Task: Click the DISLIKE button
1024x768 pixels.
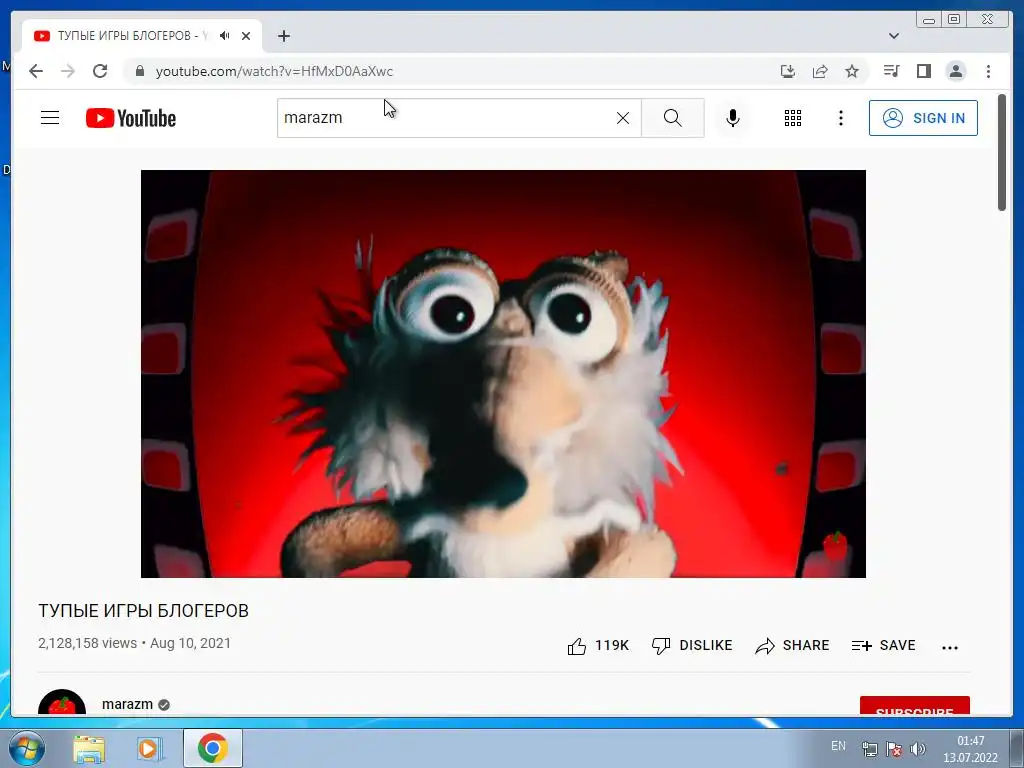Action: click(692, 646)
